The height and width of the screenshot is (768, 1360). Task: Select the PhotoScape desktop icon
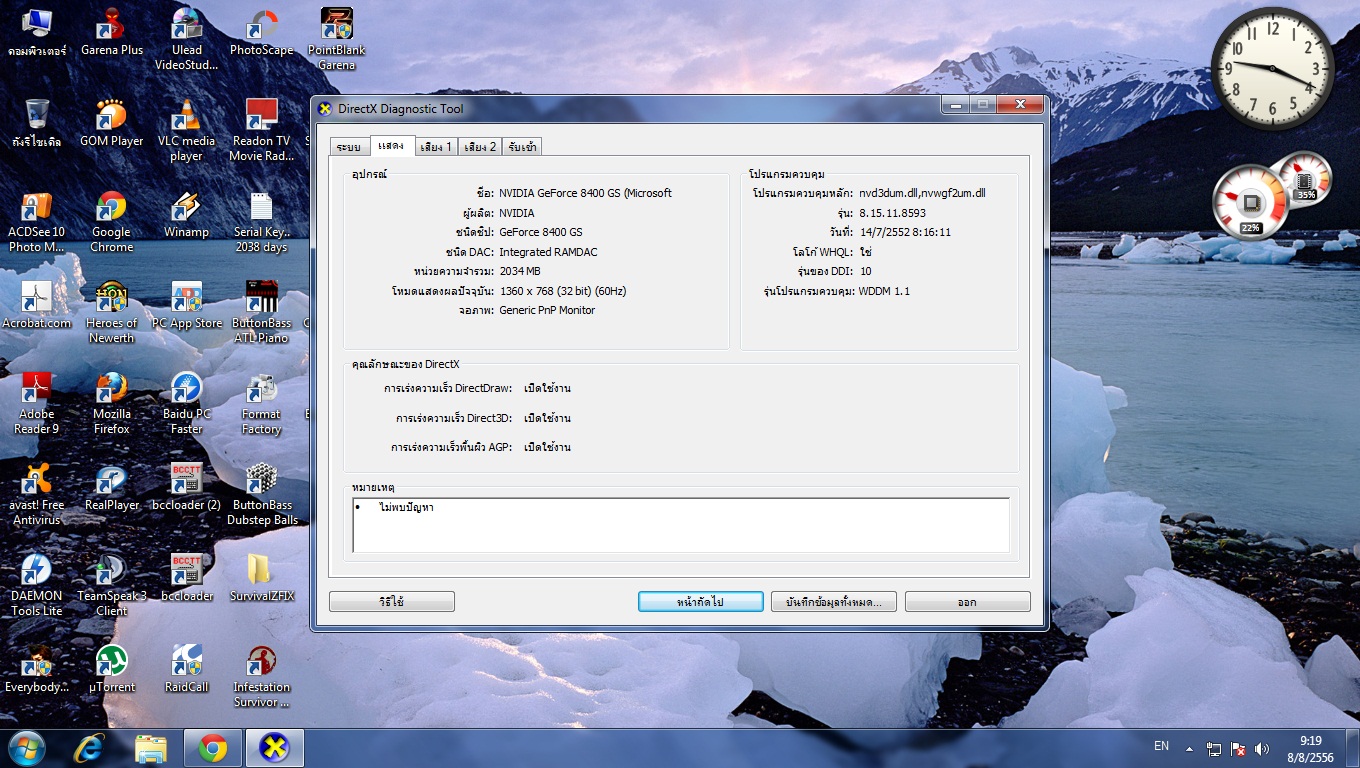(262, 32)
